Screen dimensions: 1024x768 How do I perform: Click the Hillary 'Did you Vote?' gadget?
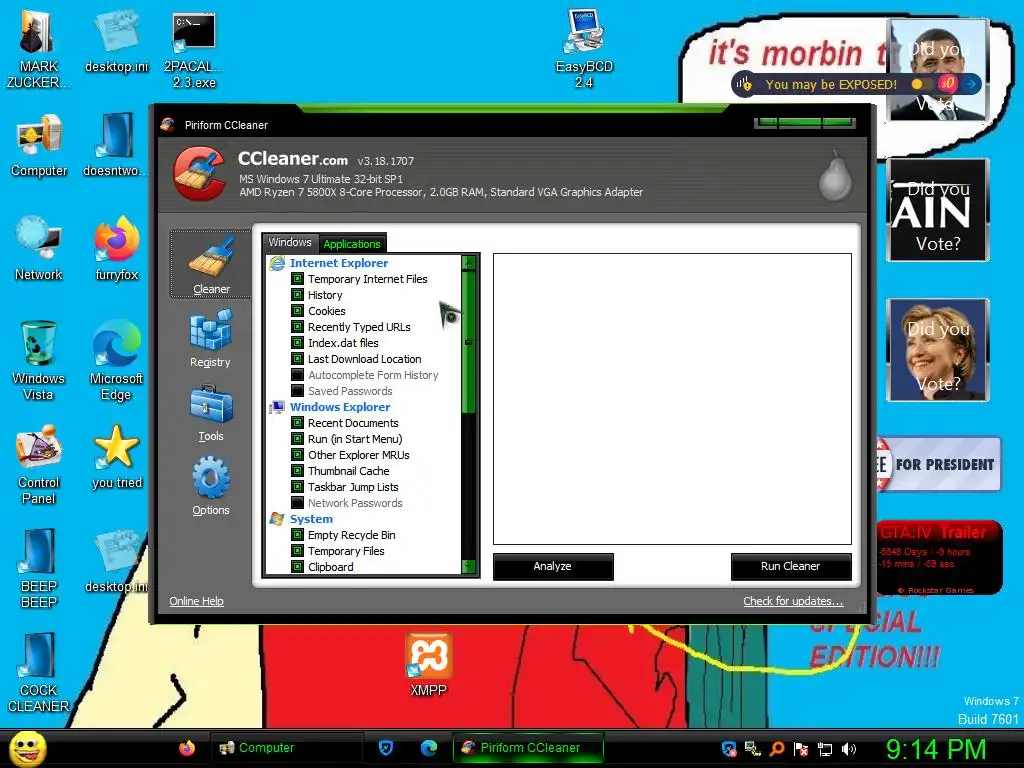938,350
